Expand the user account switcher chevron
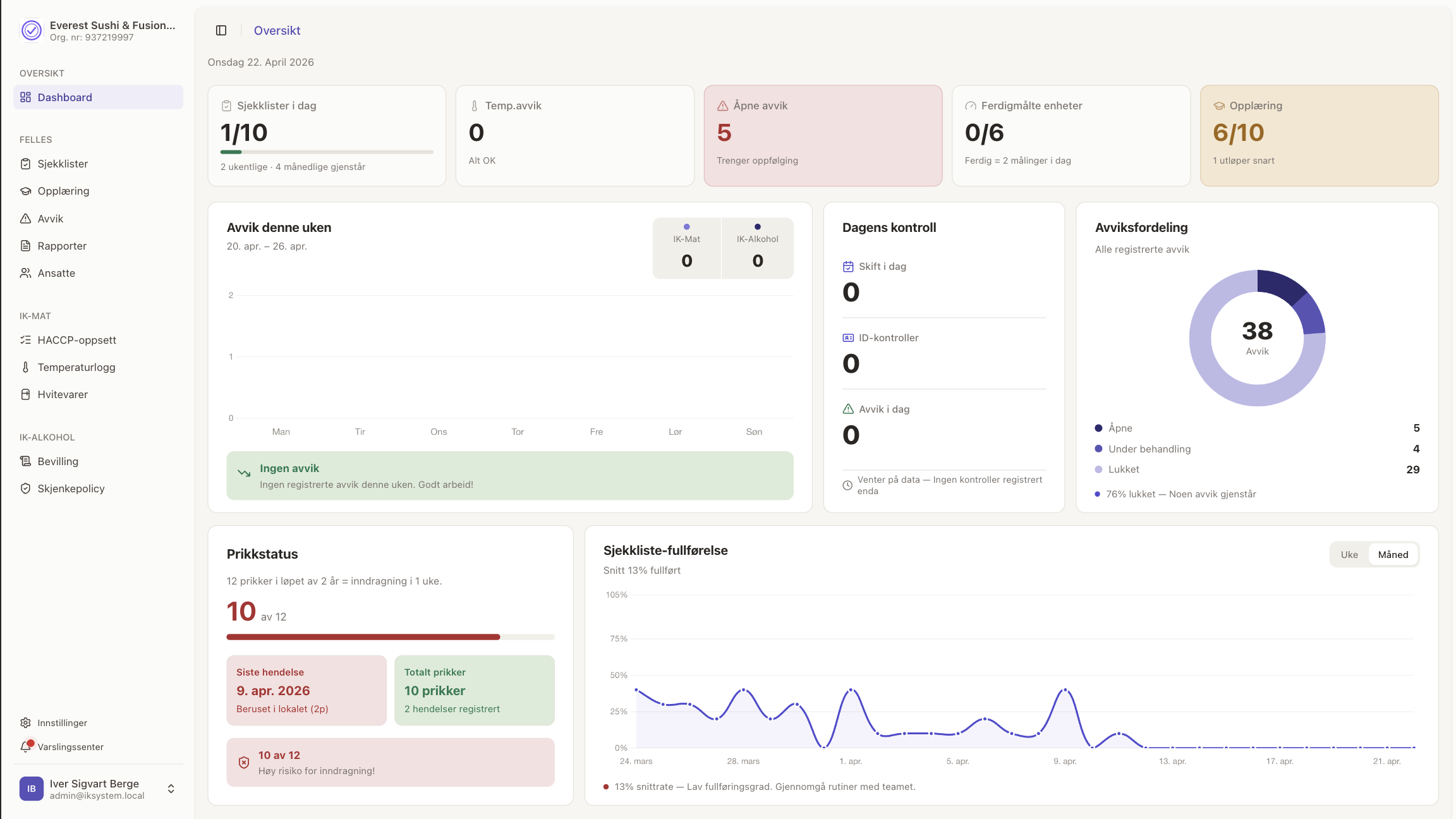This screenshot has height=819, width=1456. [171, 789]
